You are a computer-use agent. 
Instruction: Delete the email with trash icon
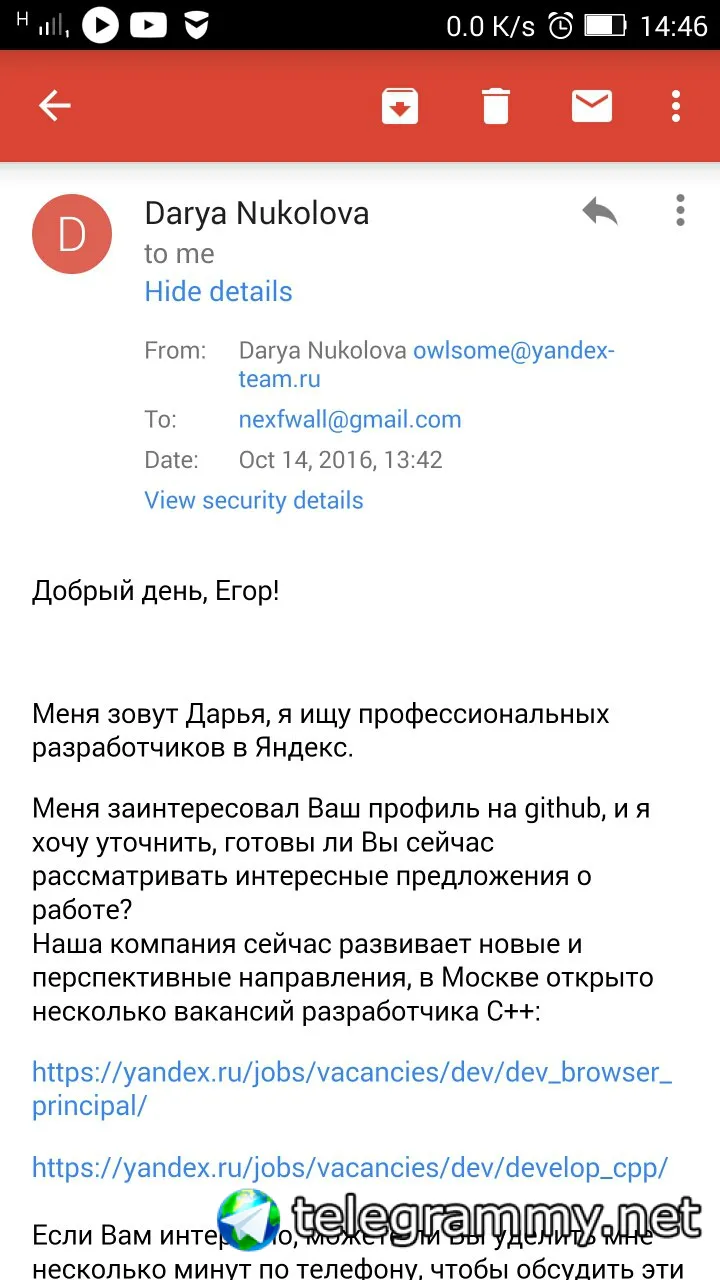(496, 105)
